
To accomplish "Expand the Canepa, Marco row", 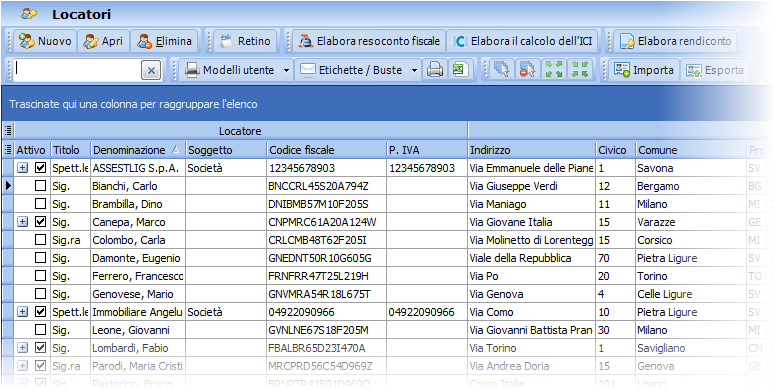I will coord(22,222).
